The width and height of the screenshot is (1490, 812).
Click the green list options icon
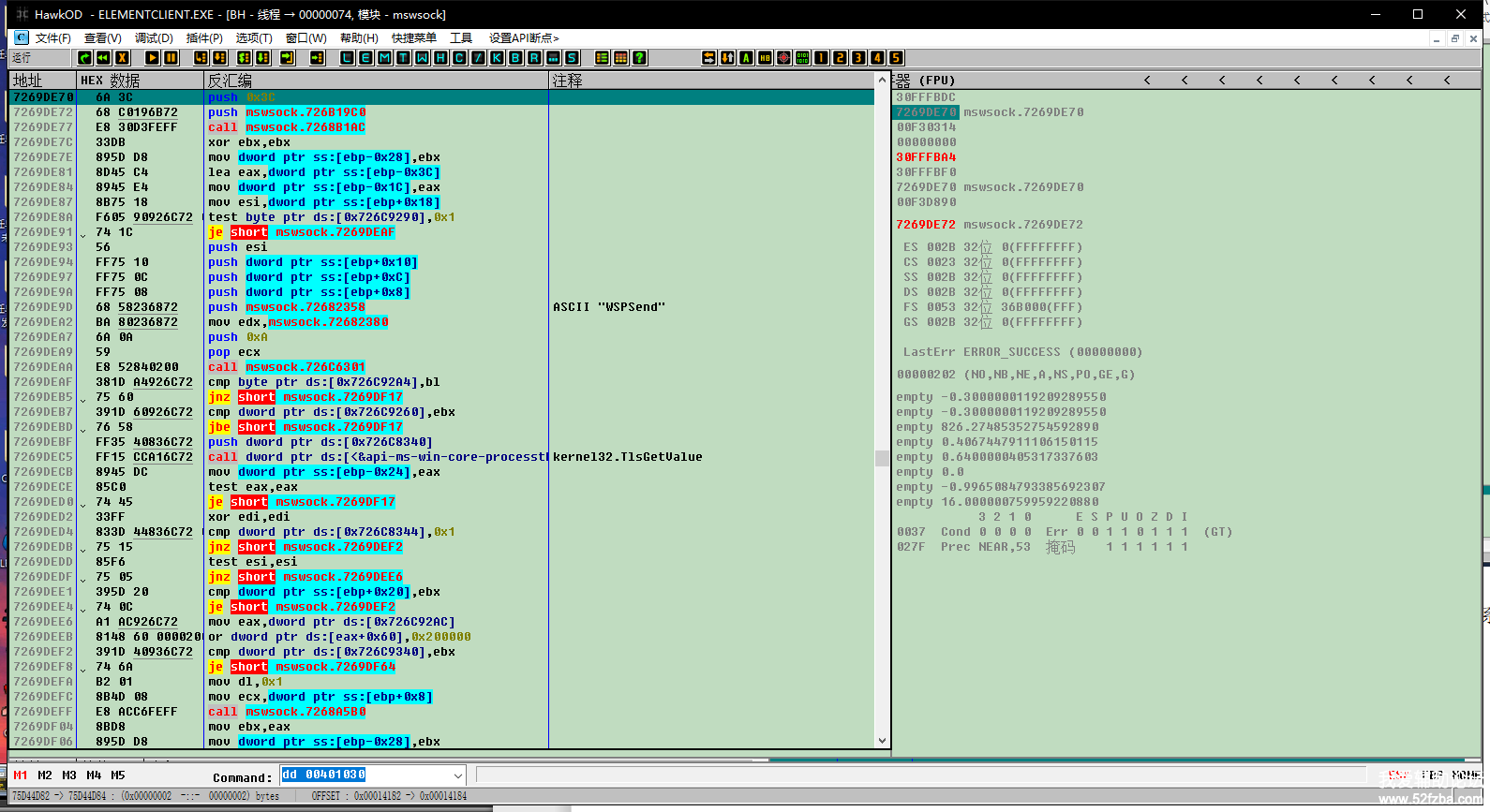[602, 58]
